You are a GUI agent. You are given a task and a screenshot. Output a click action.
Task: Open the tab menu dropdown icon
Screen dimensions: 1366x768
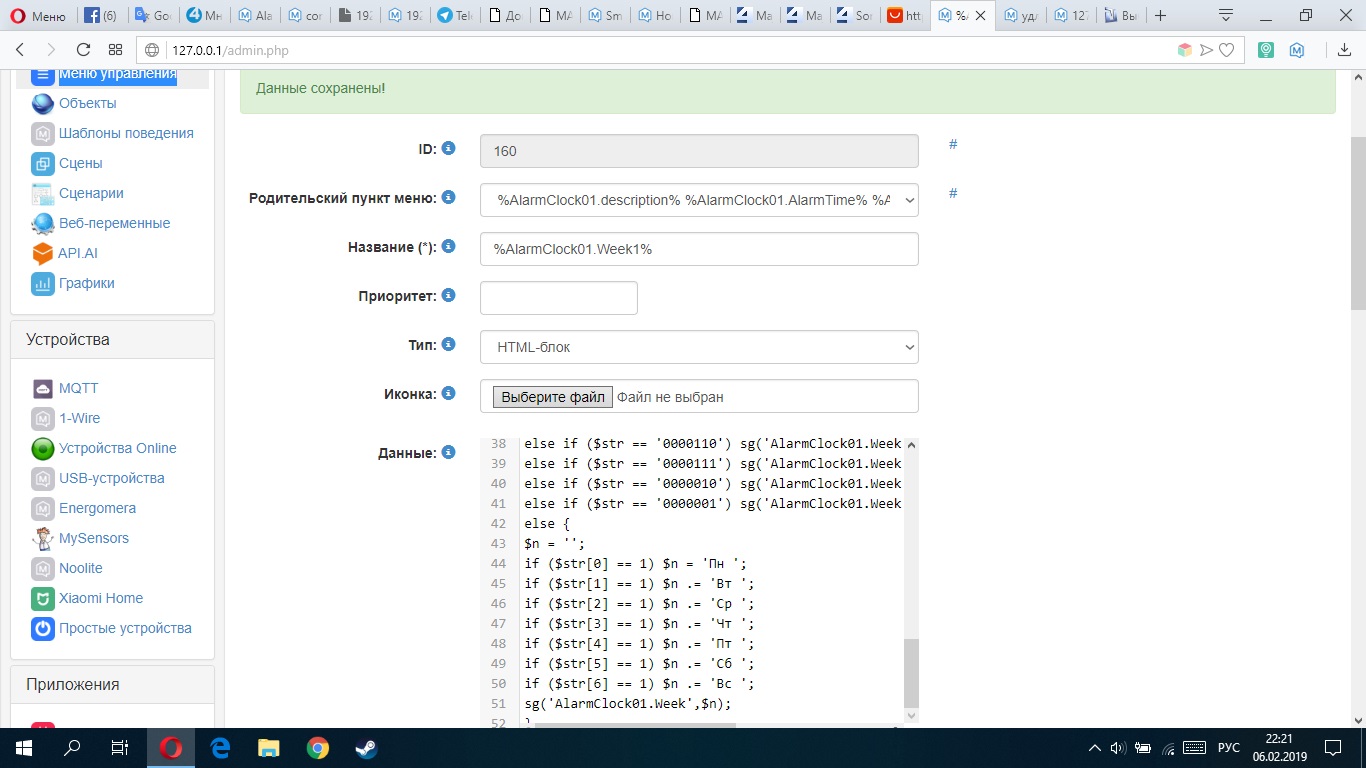click(x=1226, y=16)
